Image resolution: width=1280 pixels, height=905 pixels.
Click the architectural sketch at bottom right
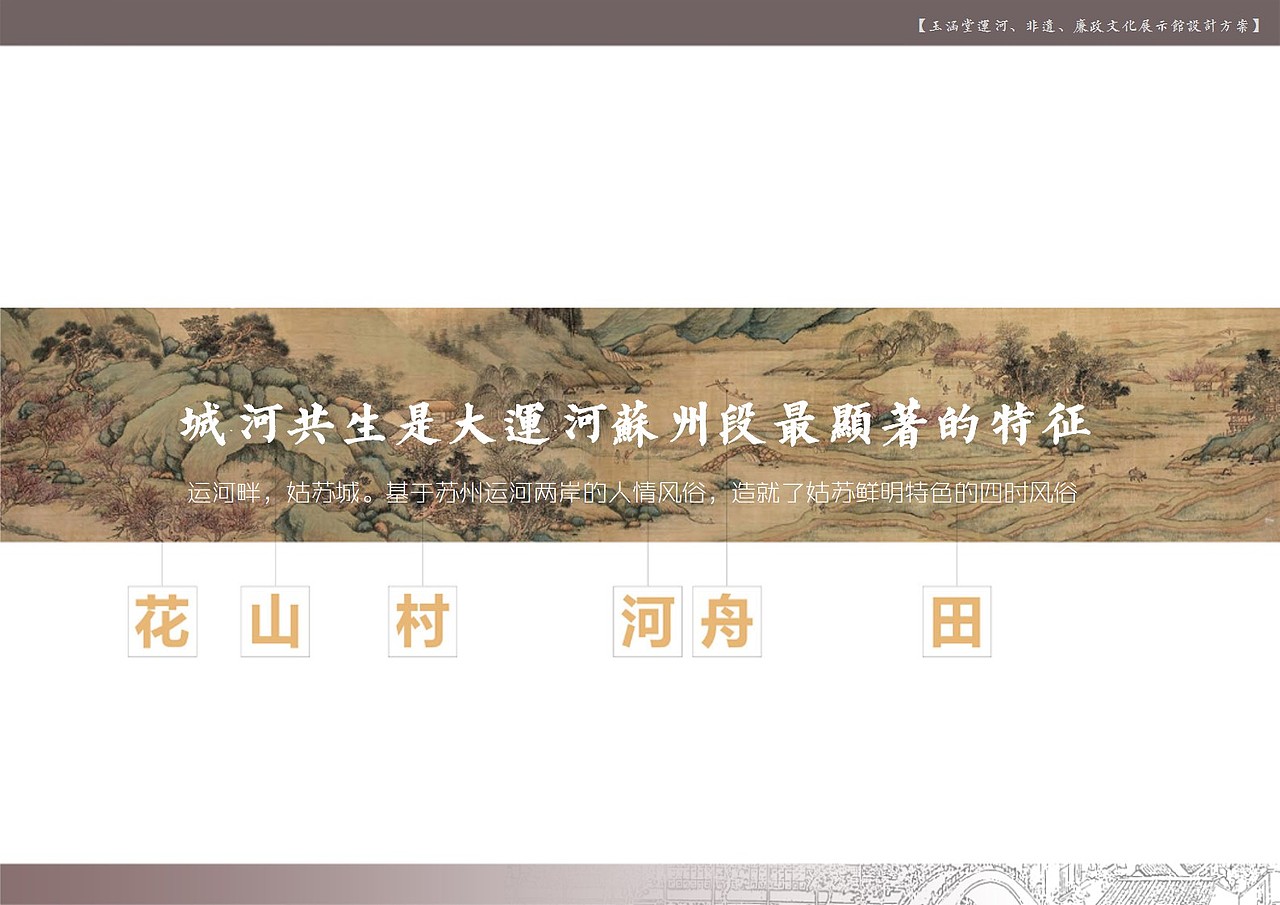click(1000, 885)
